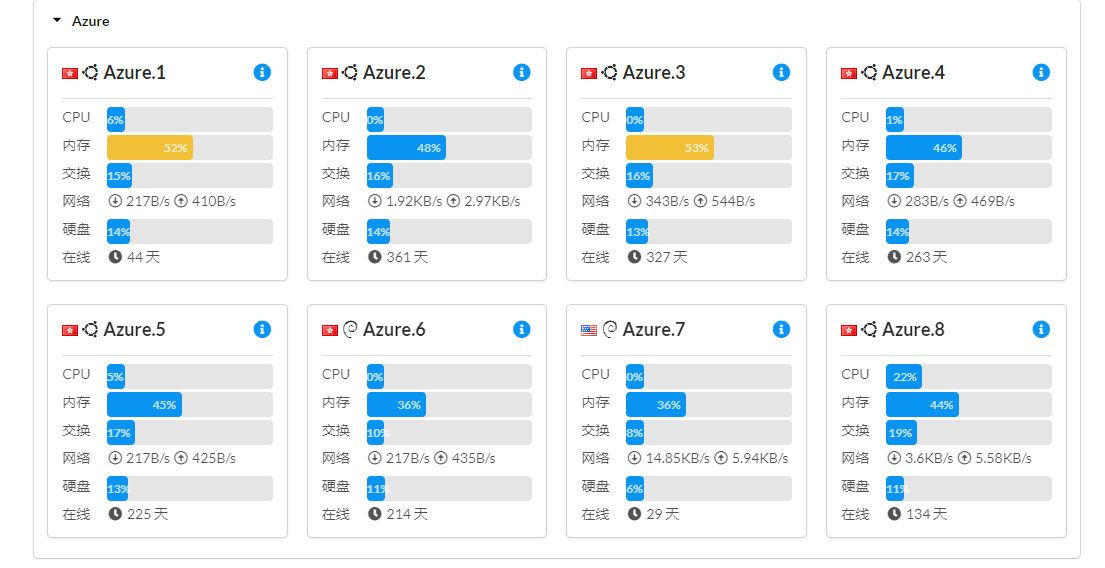Click the info icon on Azure.1 card

pyautogui.click(x=262, y=72)
